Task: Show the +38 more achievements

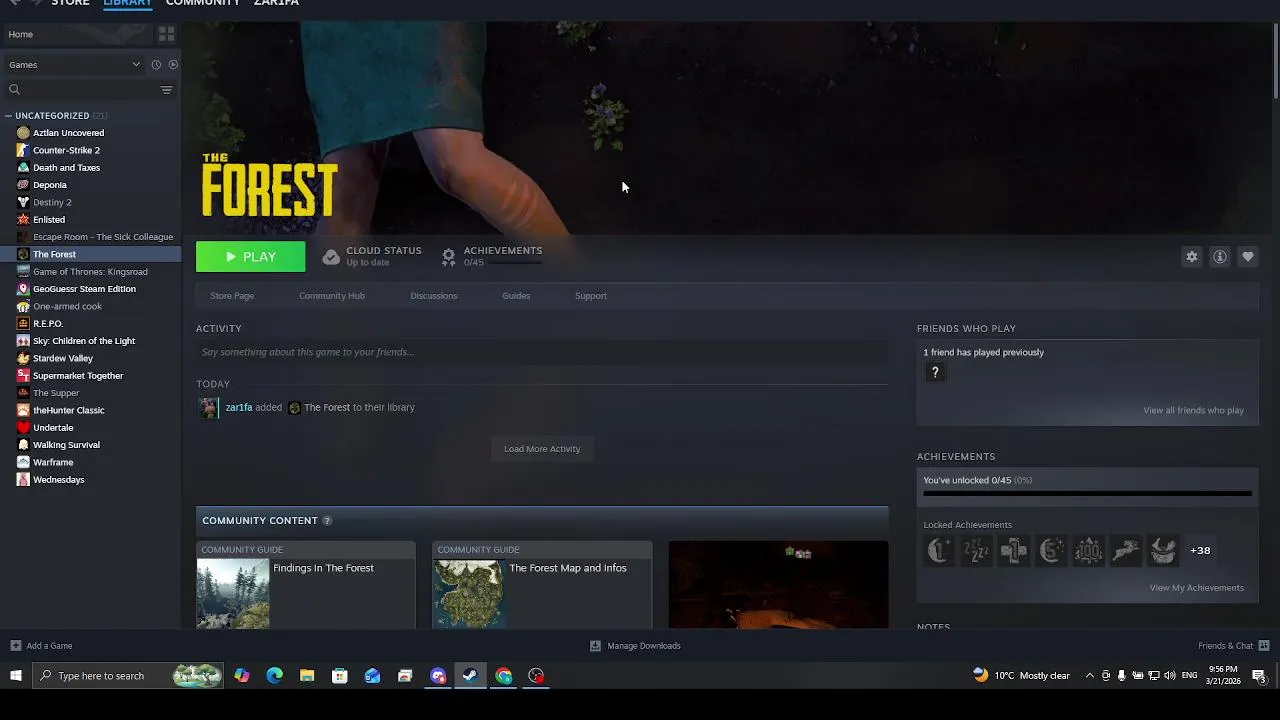Action: 1200,550
